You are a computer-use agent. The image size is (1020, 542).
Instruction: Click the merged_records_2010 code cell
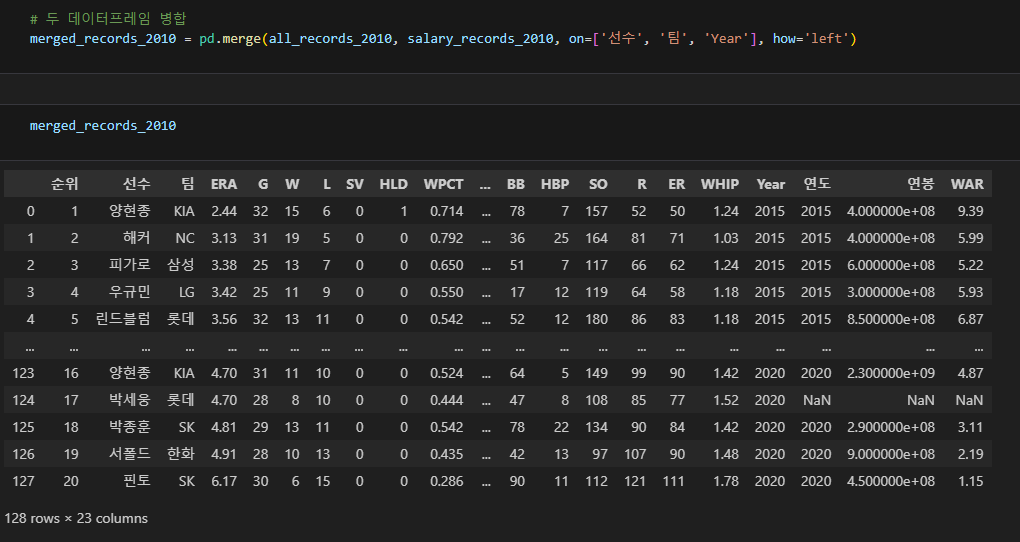[103, 126]
